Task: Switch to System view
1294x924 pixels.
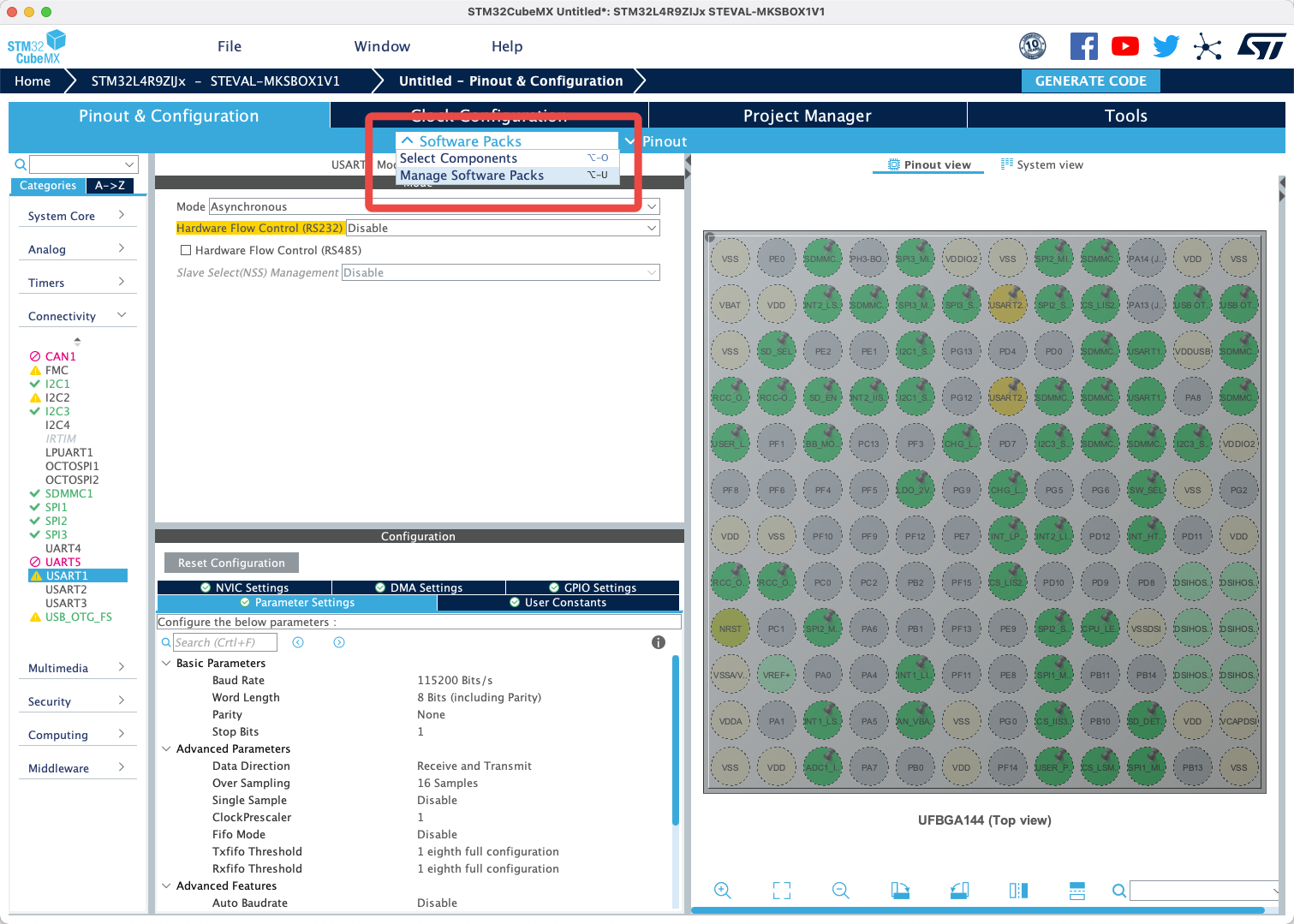Action: [x=1042, y=164]
